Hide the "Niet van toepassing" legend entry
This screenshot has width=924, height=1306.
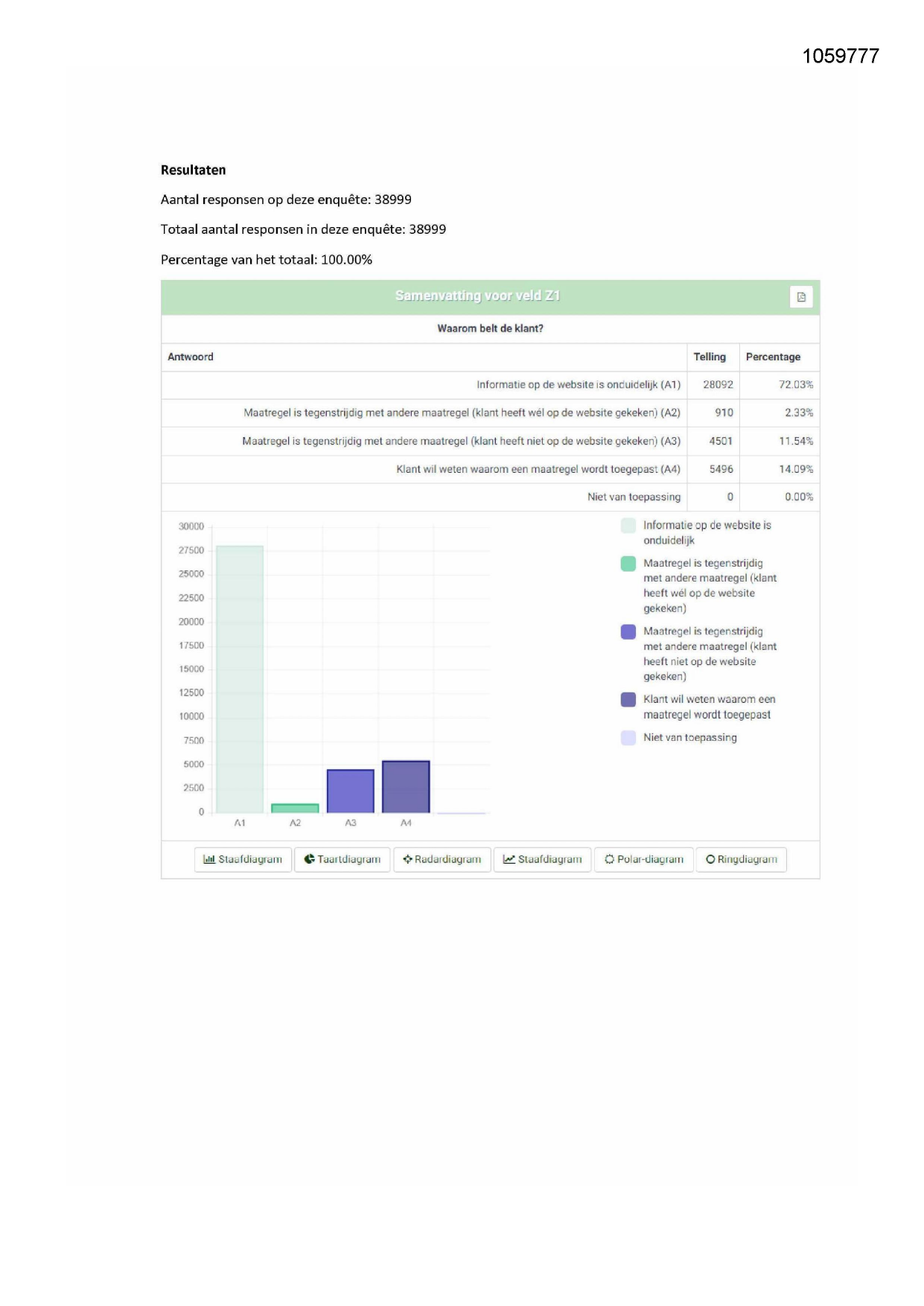coord(628,738)
